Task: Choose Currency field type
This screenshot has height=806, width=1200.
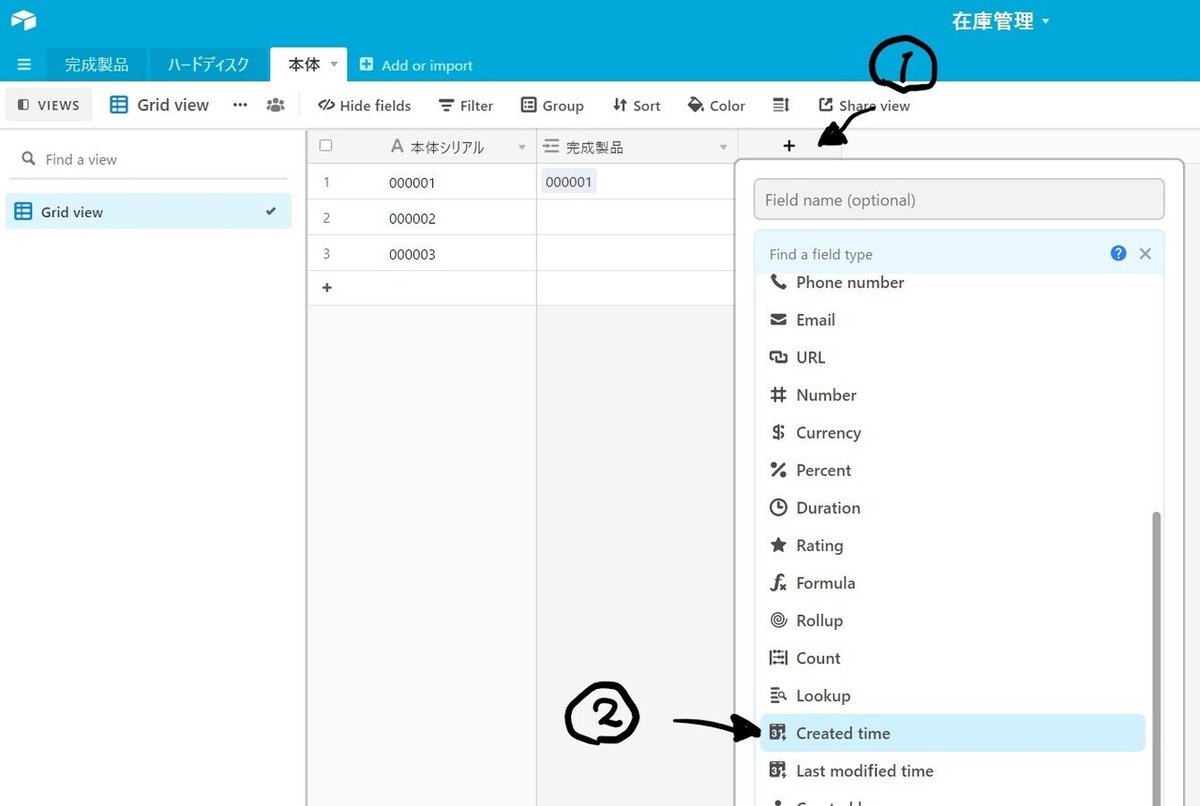Action: (x=952, y=433)
